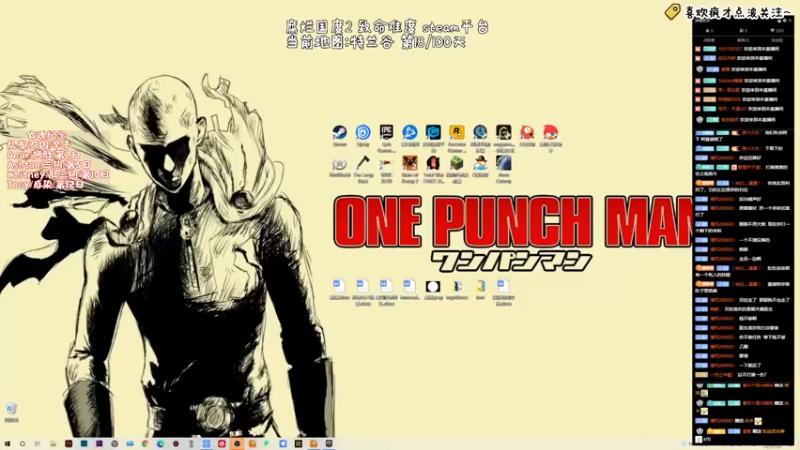
Task: Switch to Google Chrome in taskbar
Action: [x=145, y=444]
